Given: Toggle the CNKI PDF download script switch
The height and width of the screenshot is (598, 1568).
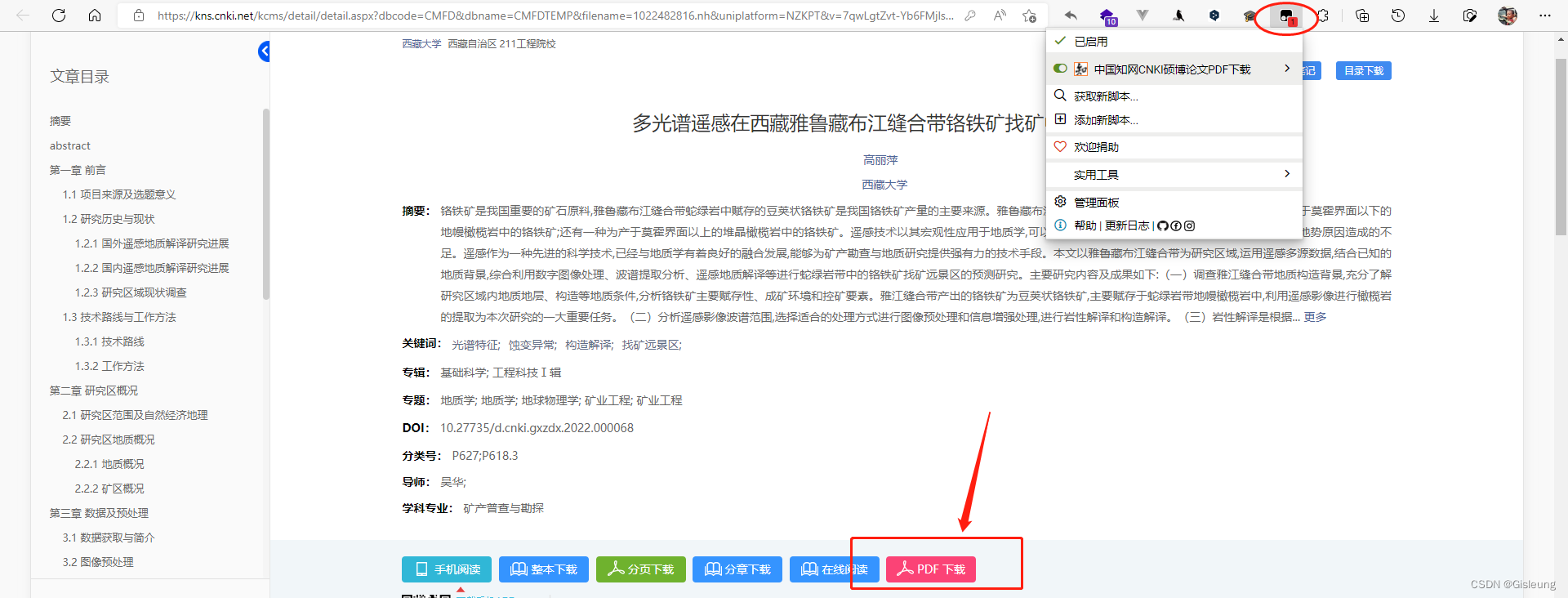Looking at the screenshot, I should pos(1060,69).
